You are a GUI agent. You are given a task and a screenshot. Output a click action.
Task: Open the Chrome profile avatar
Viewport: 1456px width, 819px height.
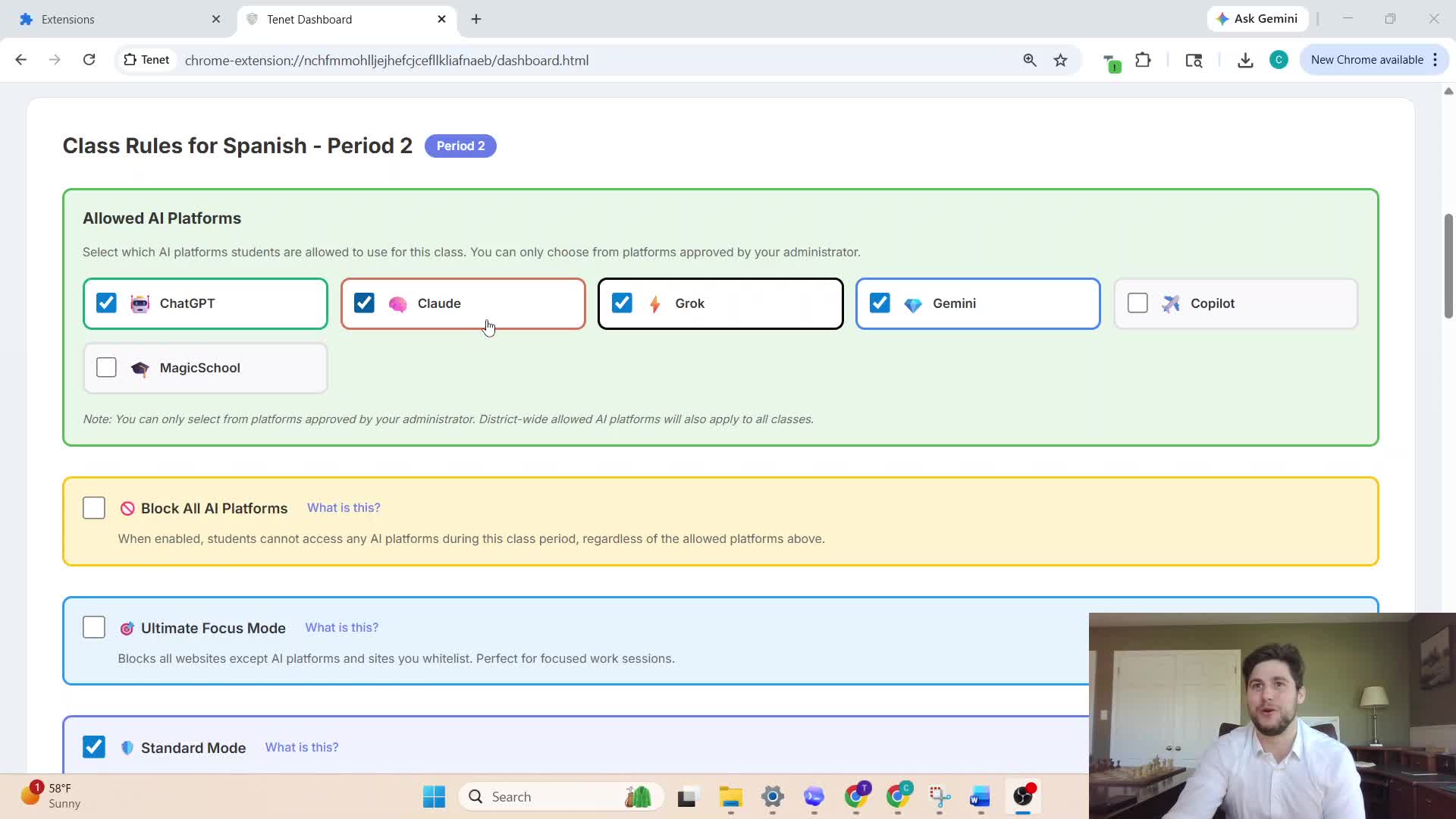coord(1279,60)
